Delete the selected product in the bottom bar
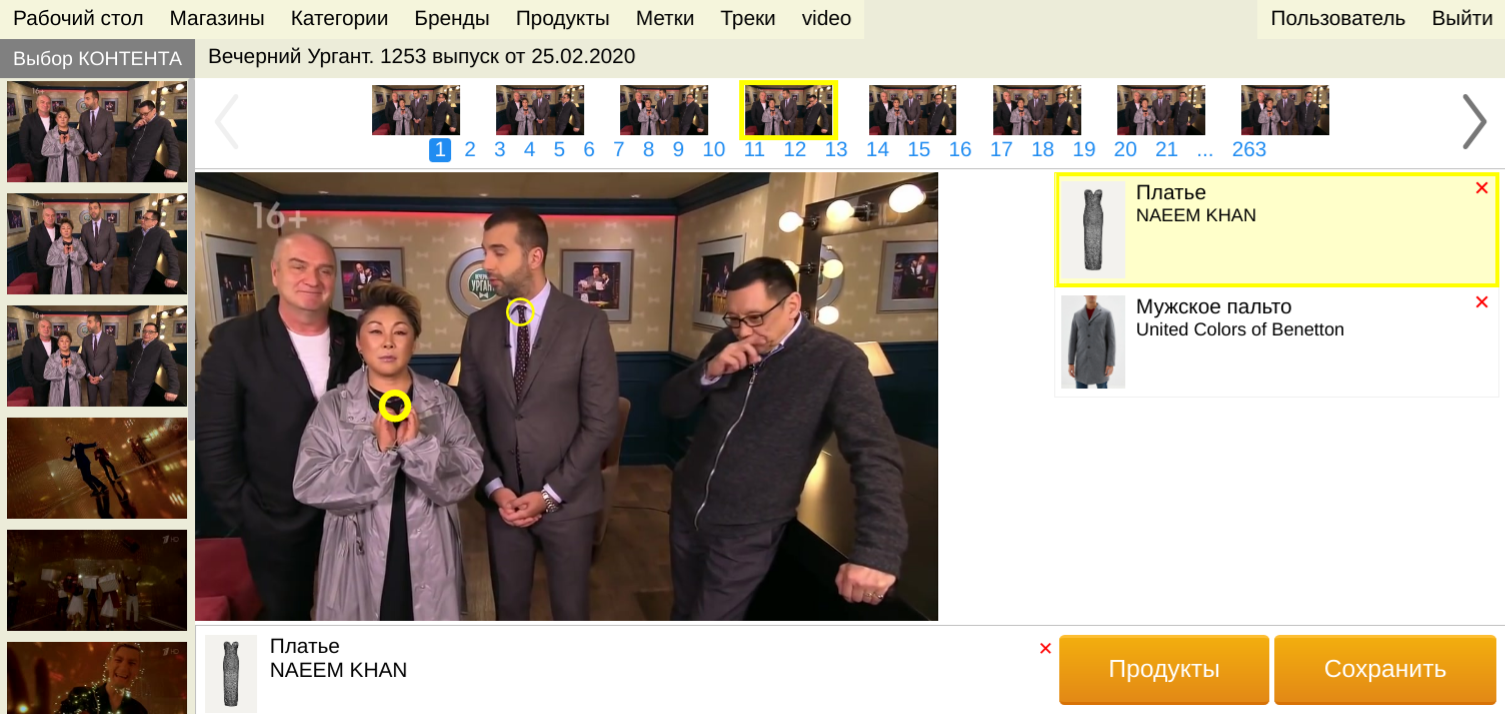Screen dimensions: 1505x714 coord(1045,648)
